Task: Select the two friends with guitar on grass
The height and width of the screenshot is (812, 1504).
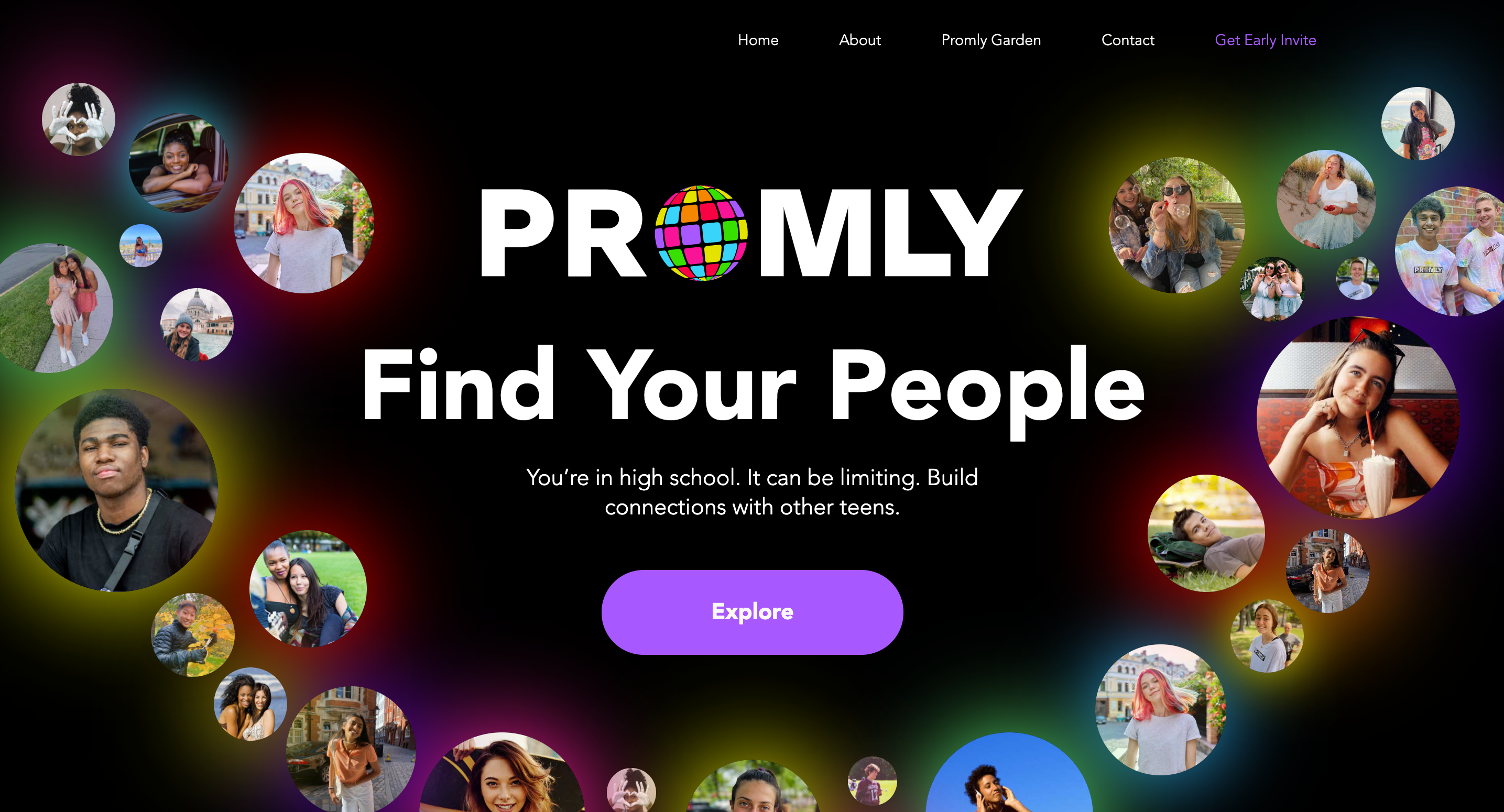Action: click(x=308, y=588)
